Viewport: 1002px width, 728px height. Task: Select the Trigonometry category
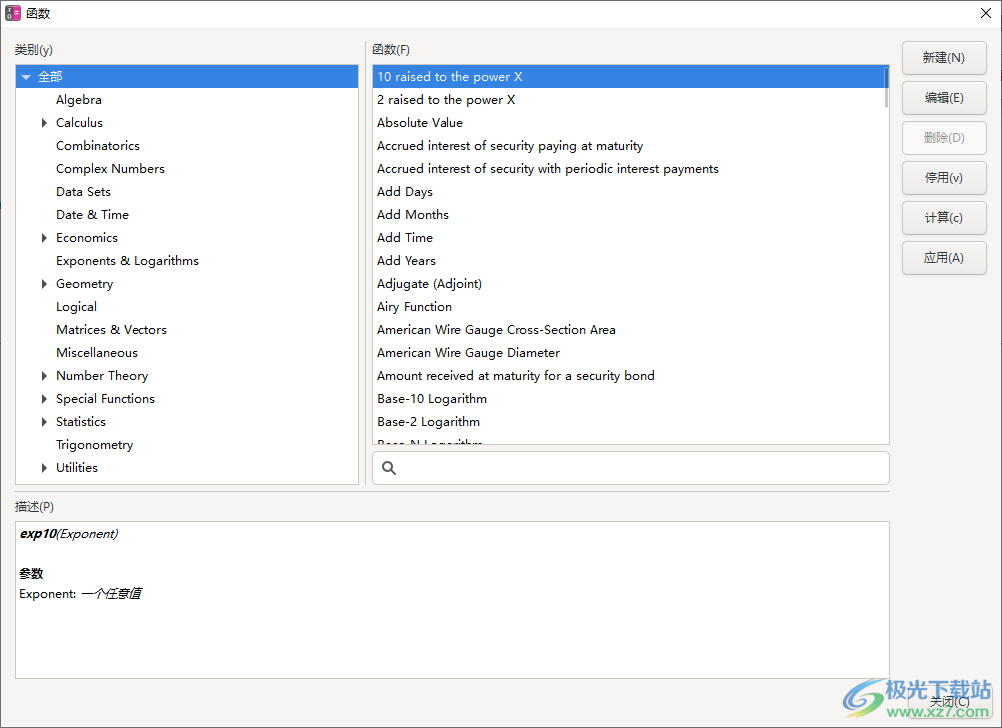94,445
